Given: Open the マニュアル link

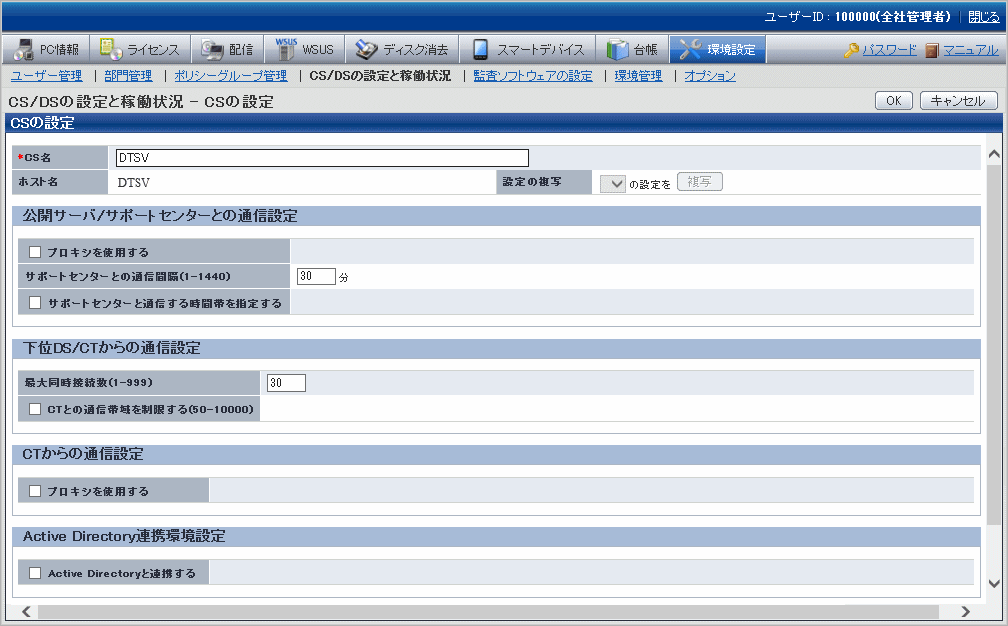Looking at the screenshot, I should [x=971, y=50].
